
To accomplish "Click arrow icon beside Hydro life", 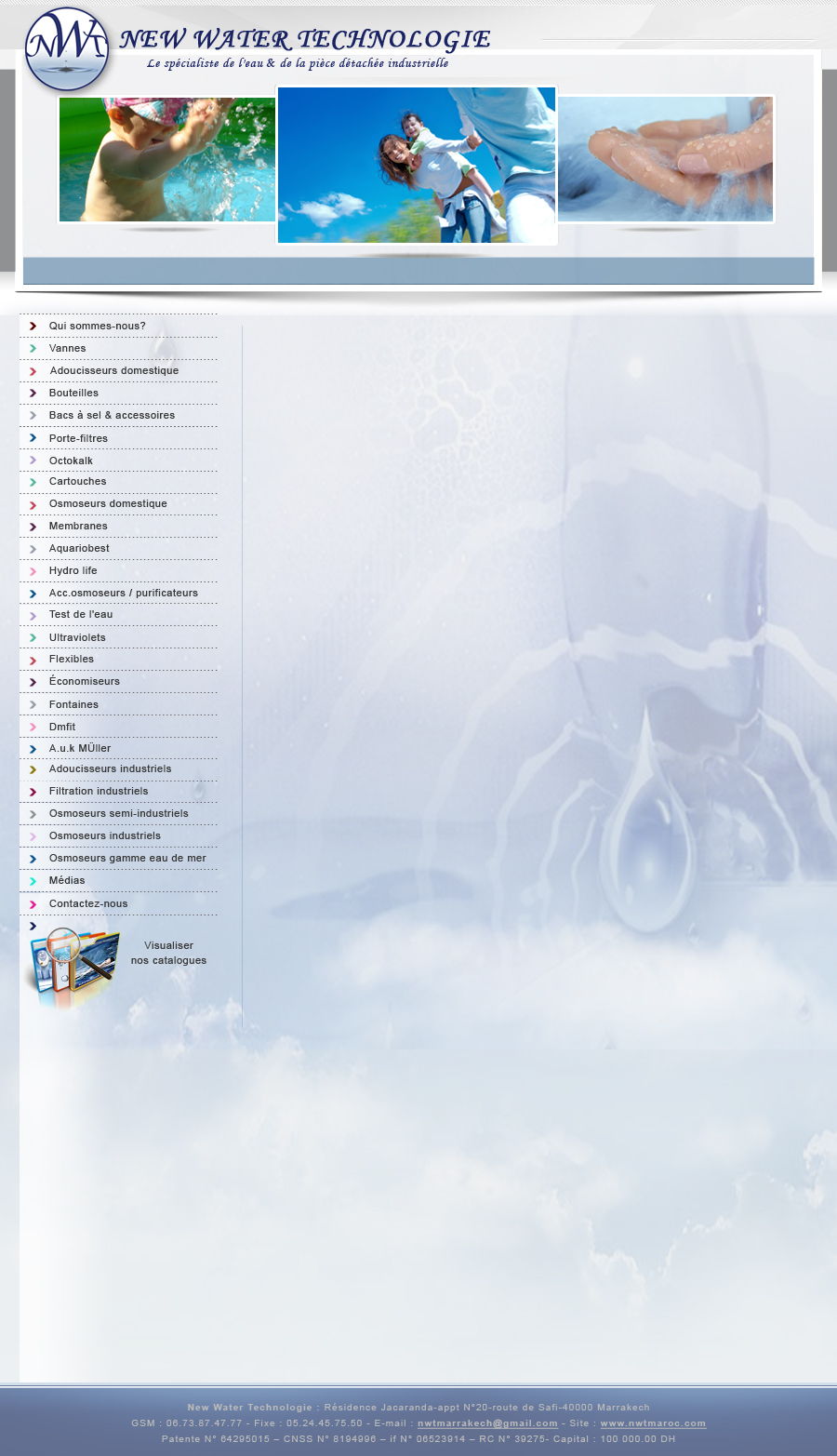I will coord(33,571).
